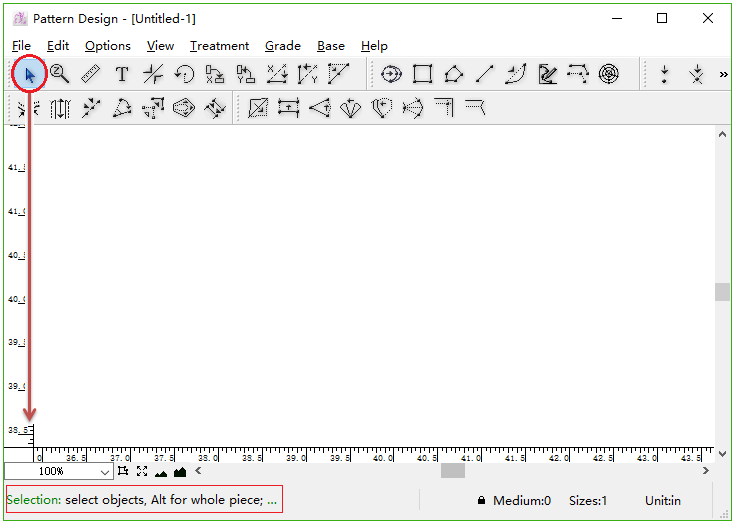Screen dimensions: 735x526
Task: Click the spiral circle tool icon
Action: 609,74
